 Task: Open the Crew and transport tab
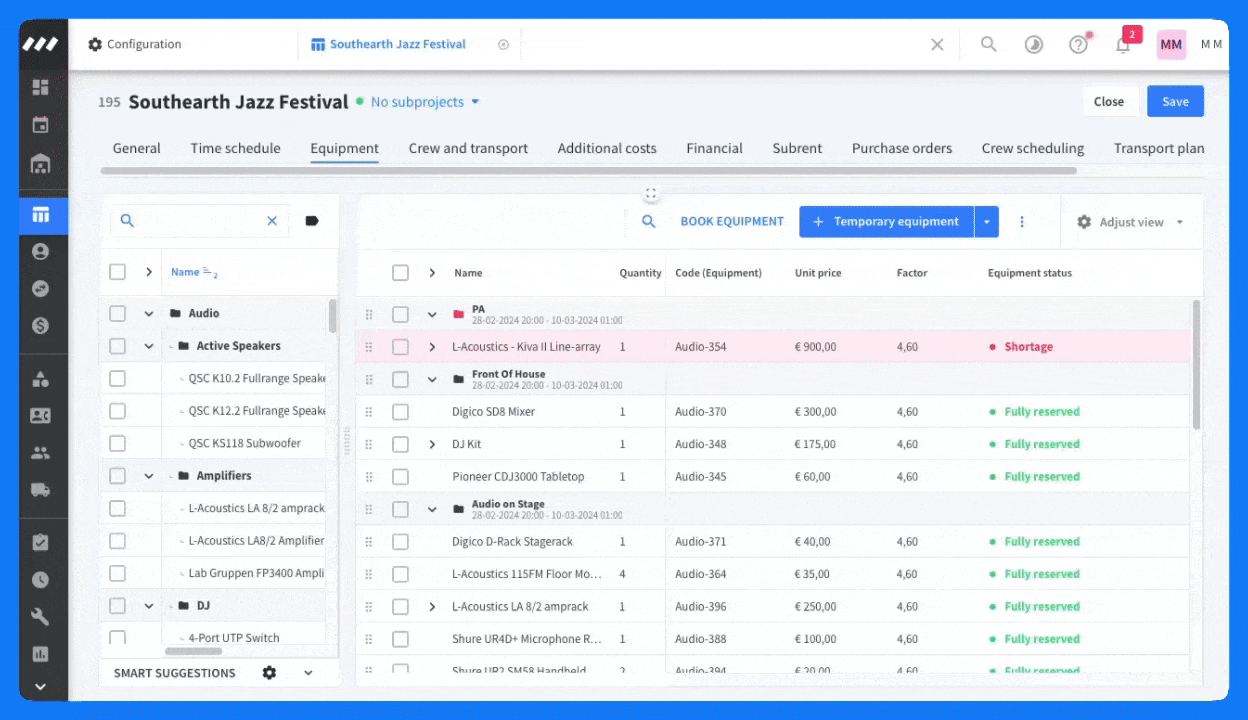click(x=468, y=148)
